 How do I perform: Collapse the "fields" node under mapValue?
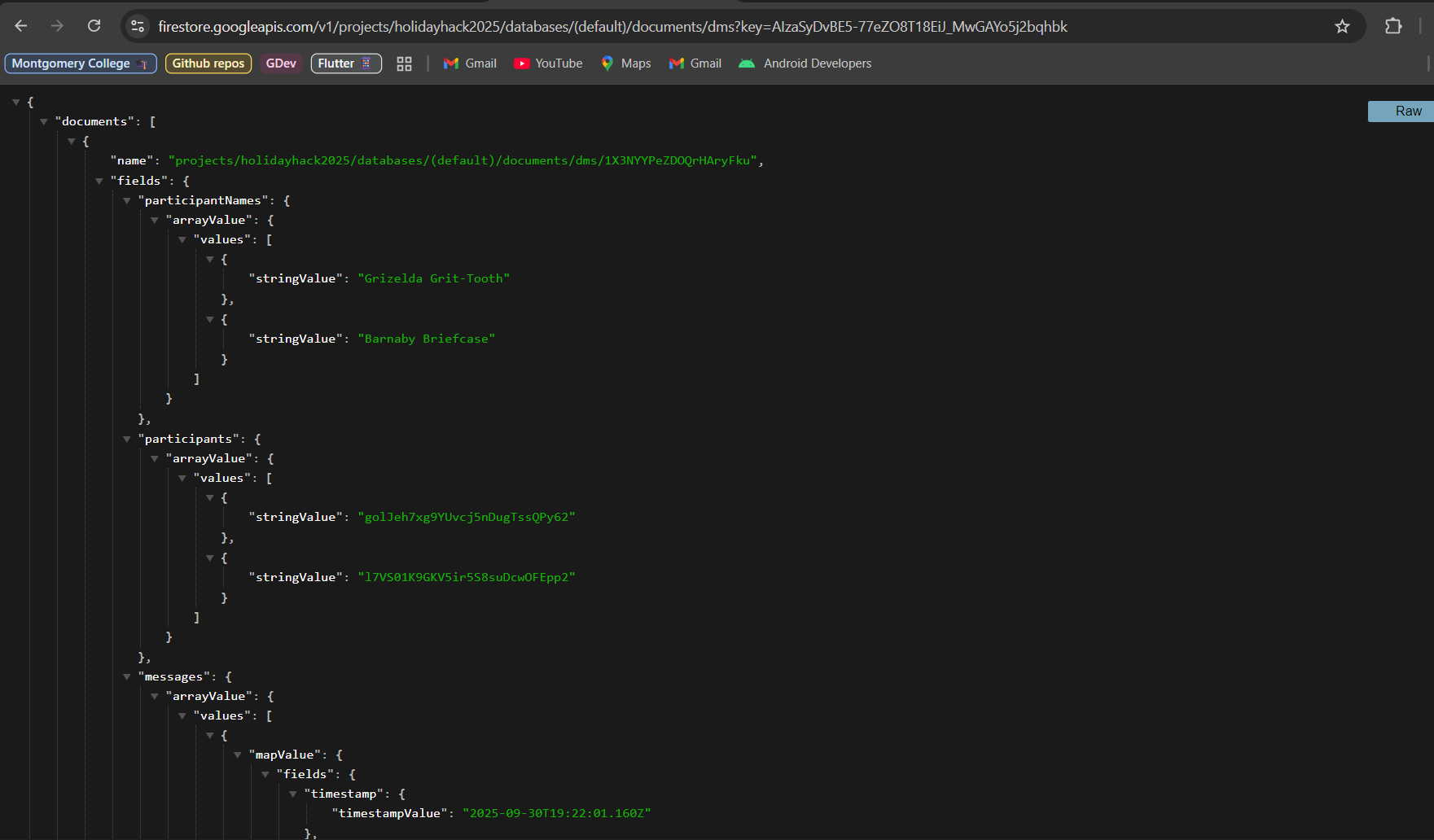pyautogui.click(x=265, y=774)
